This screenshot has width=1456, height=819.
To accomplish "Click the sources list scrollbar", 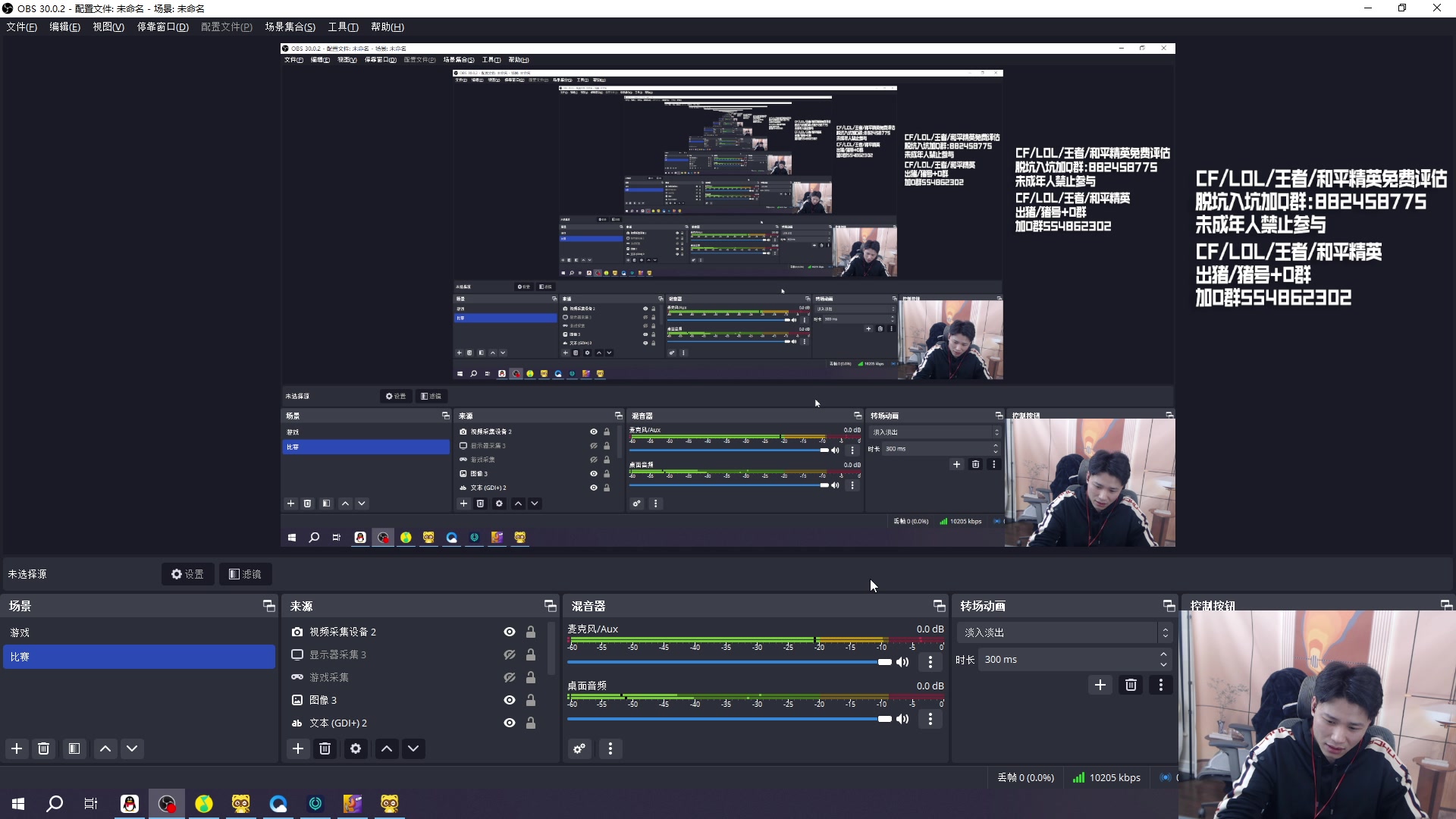I will tap(552, 648).
